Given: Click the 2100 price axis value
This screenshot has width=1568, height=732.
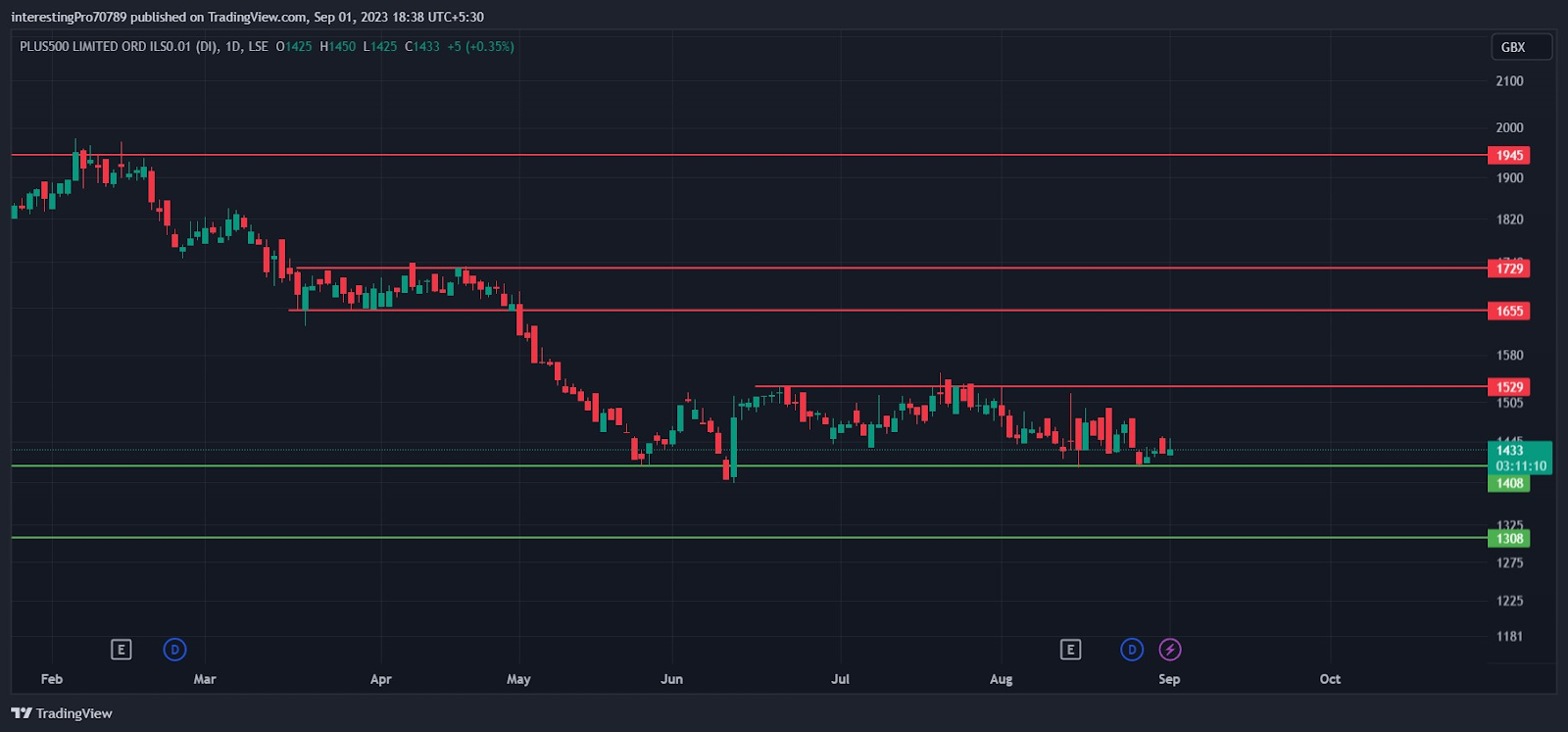Looking at the screenshot, I should 1509,81.
